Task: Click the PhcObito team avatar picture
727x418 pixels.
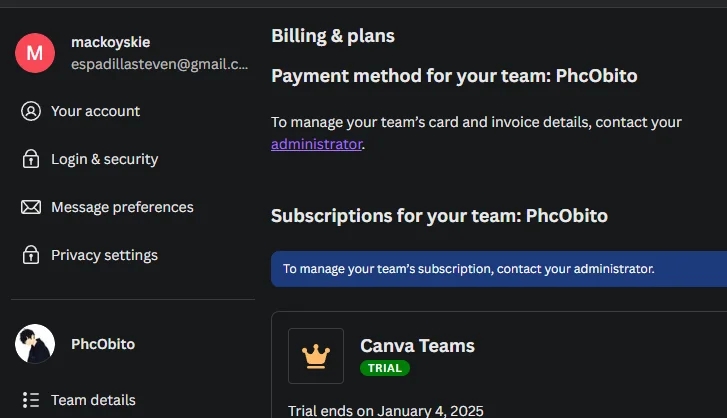Action: 35,344
